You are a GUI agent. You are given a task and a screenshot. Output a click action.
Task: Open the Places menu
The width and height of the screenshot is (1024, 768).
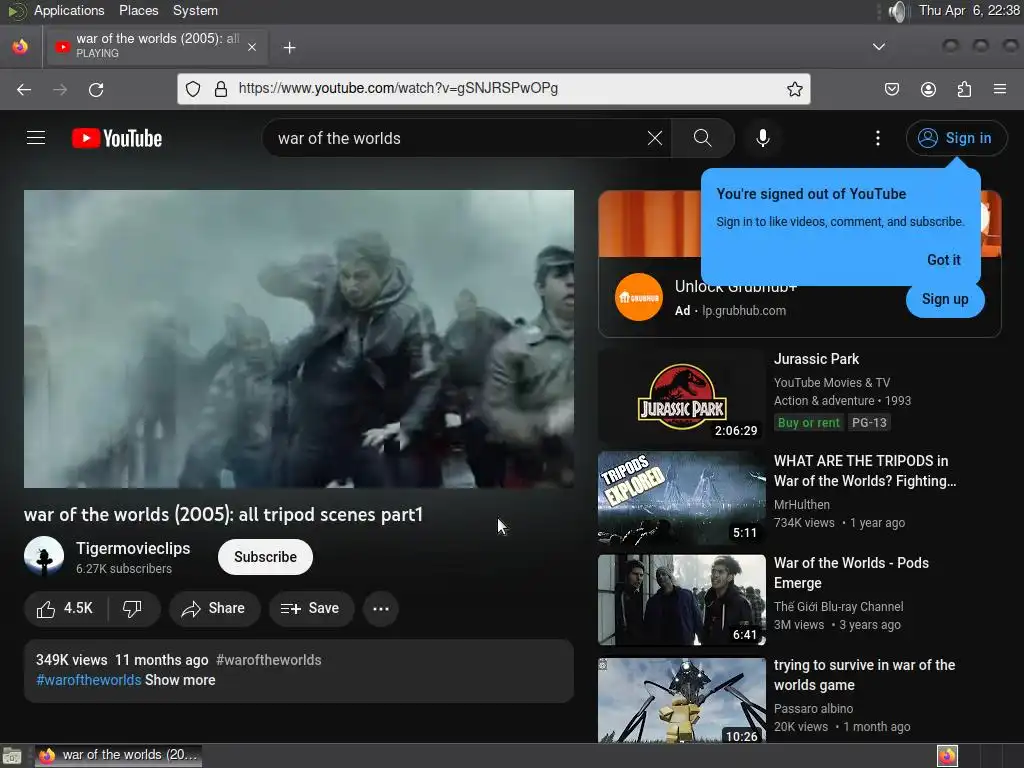point(138,10)
